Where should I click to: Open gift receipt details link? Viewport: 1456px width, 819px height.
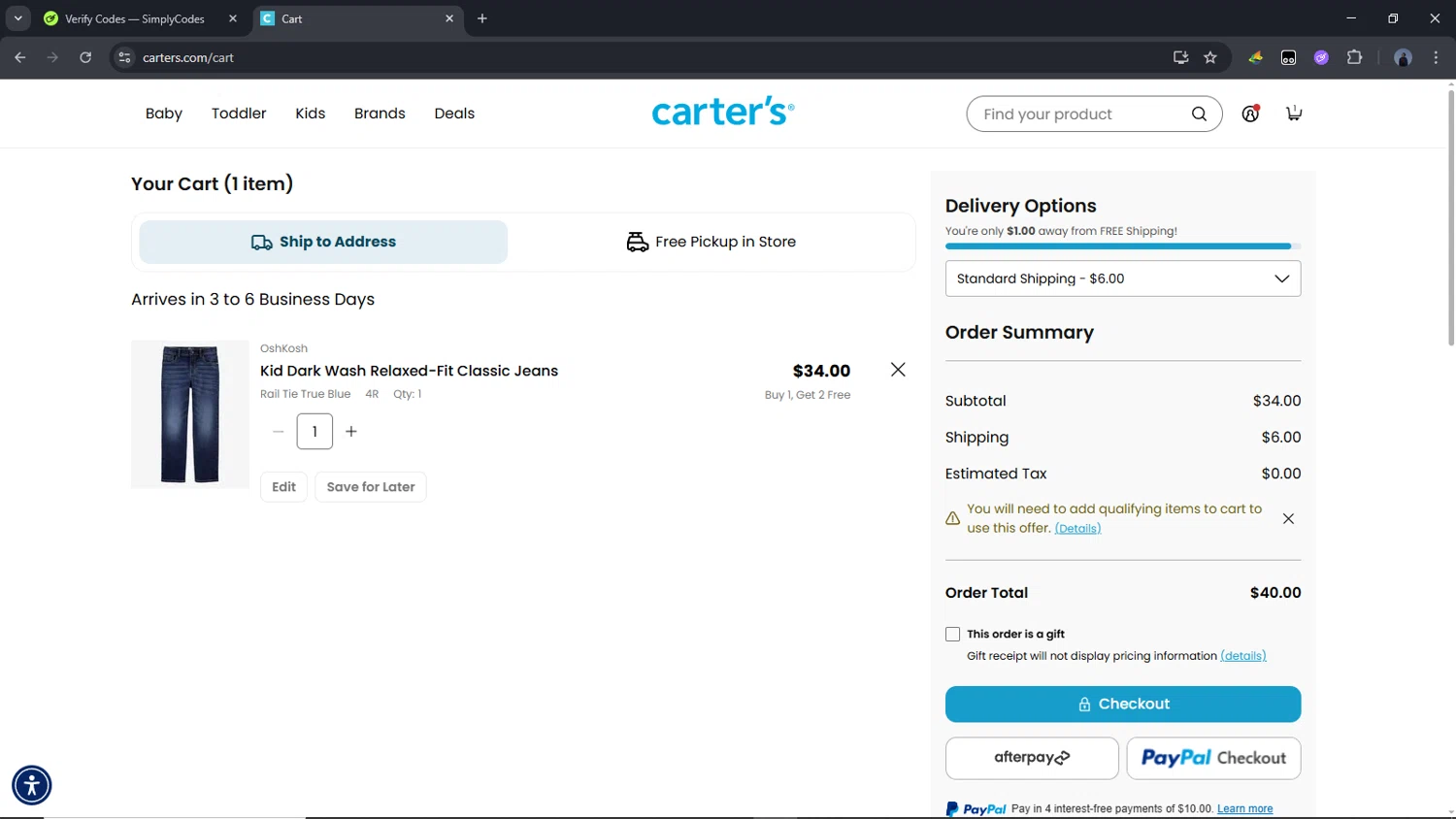(1243, 656)
